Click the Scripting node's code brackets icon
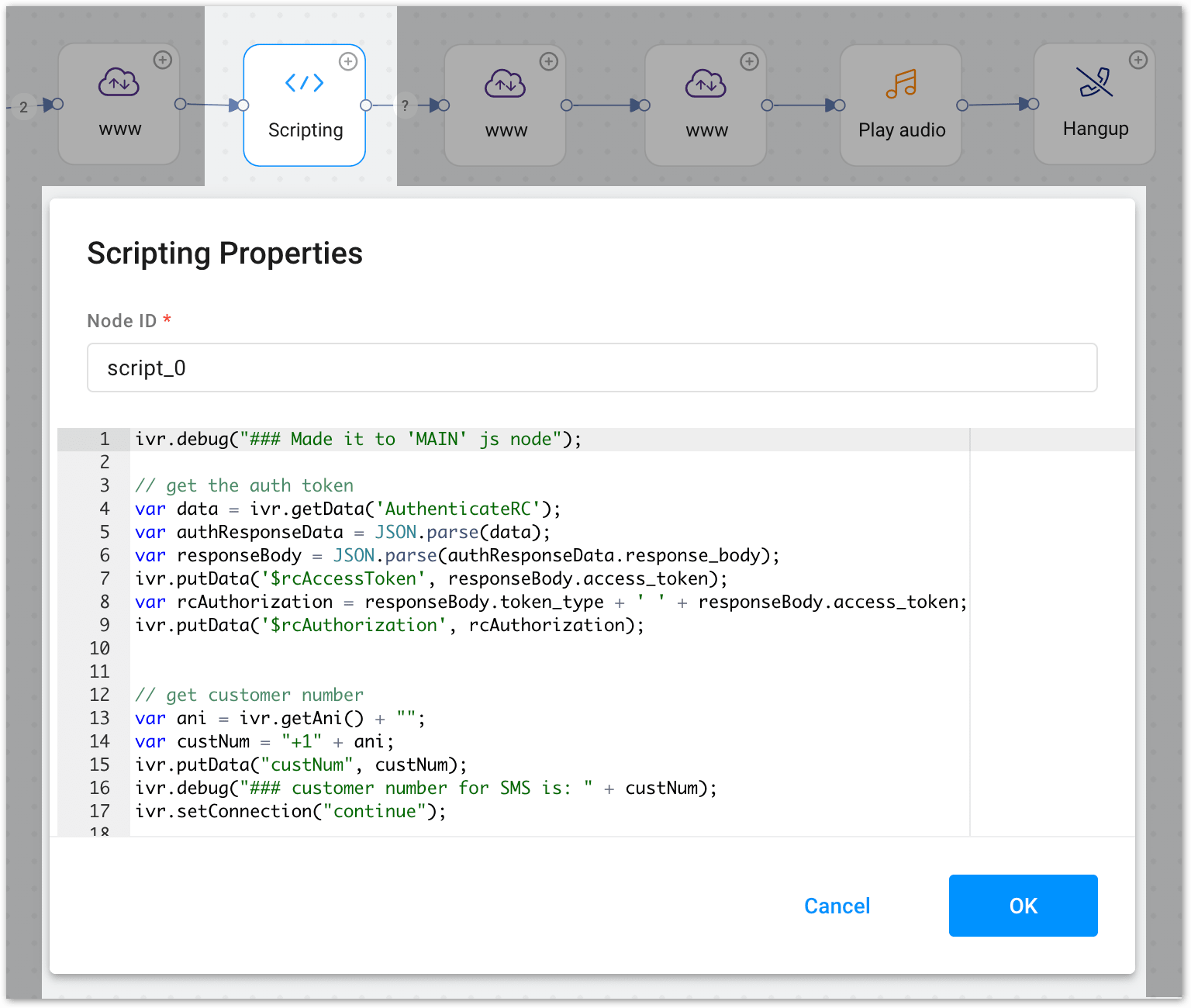The height and width of the screenshot is (1008, 1191). pyautogui.click(x=304, y=83)
